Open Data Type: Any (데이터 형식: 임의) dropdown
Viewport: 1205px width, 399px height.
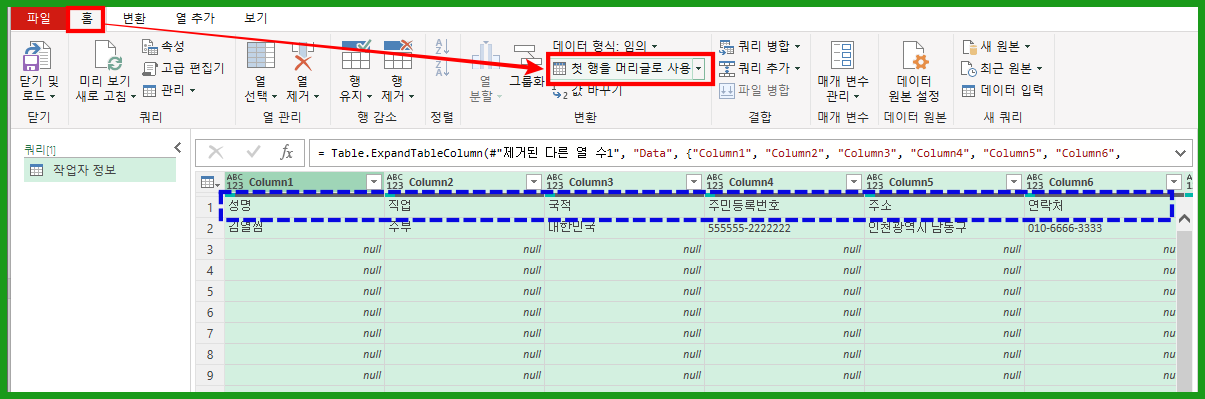(605, 46)
